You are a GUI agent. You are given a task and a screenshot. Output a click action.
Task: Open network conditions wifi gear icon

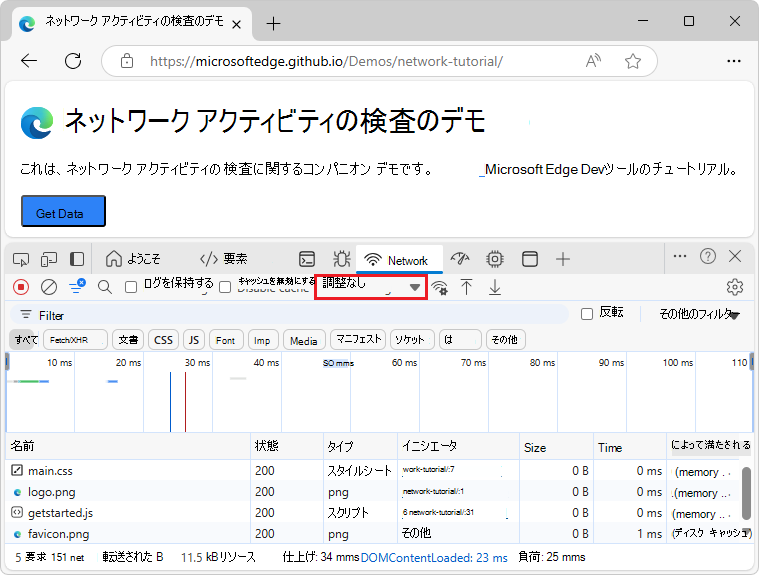pos(440,288)
